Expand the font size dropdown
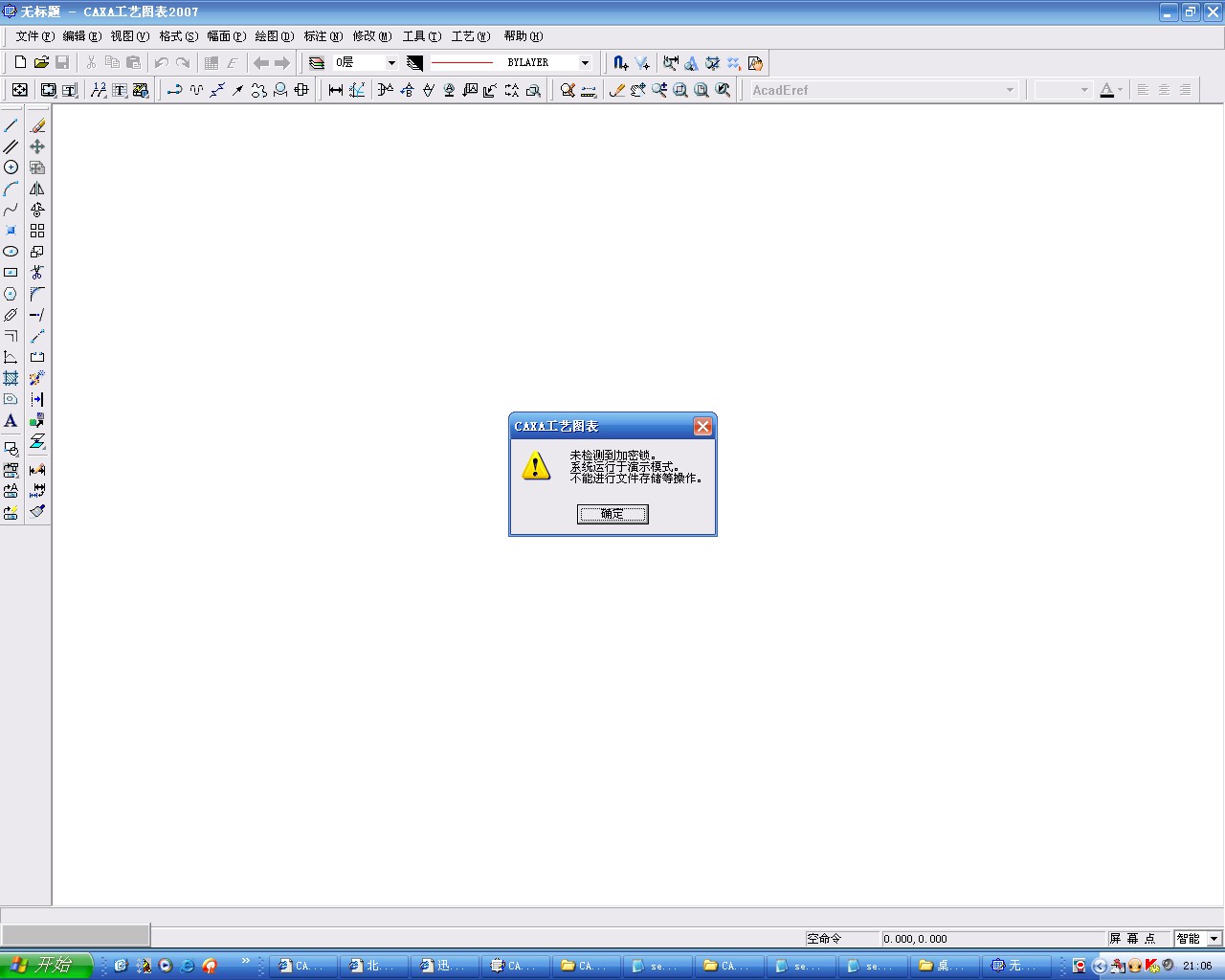Screen dimensions: 1225x980 click(x=1084, y=90)
